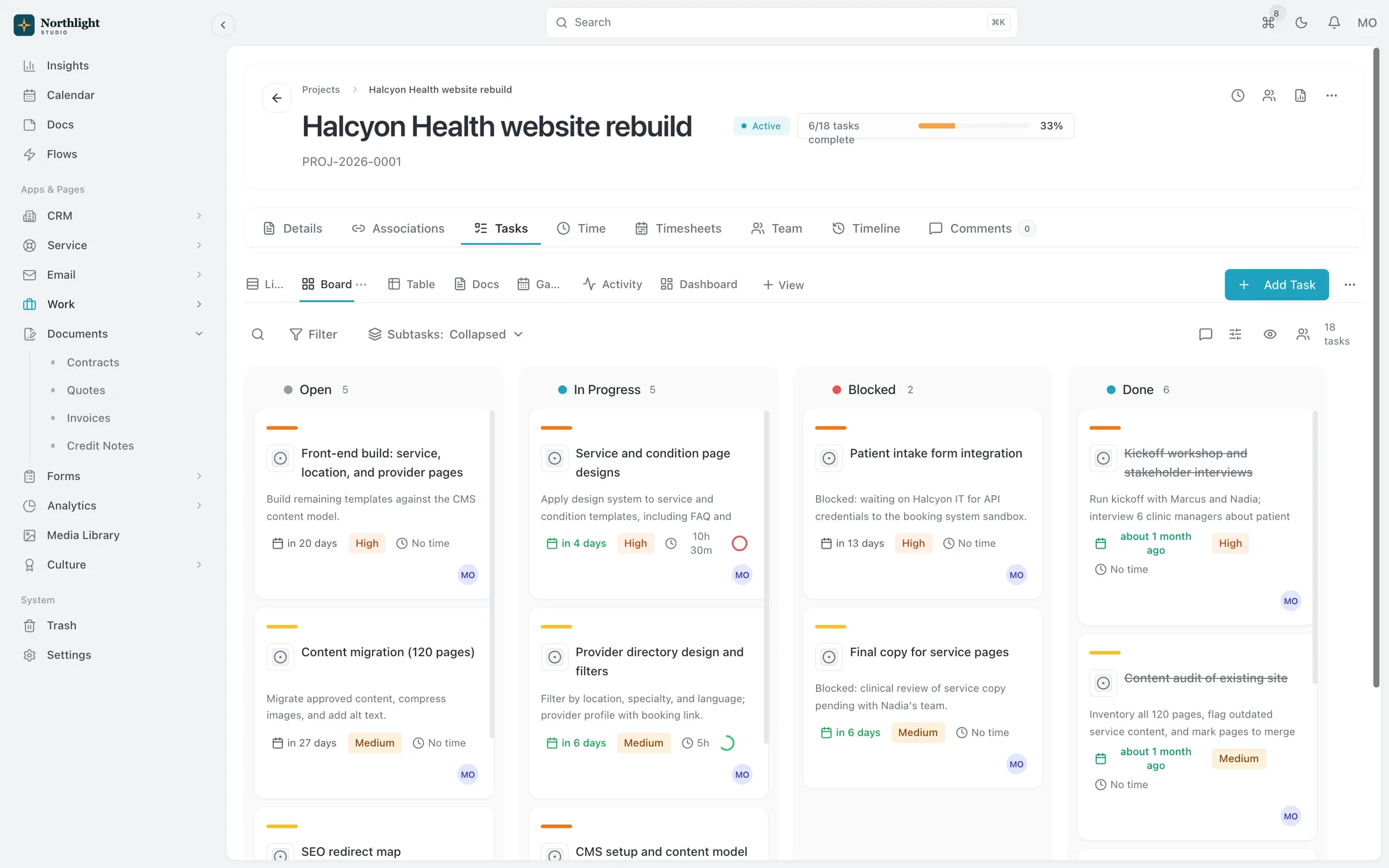Add a new view with + View

point(783,285)
